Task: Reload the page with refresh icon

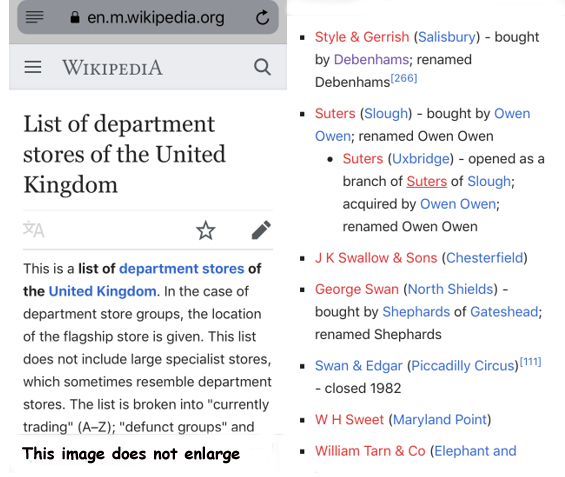Action: coord(262,17)
